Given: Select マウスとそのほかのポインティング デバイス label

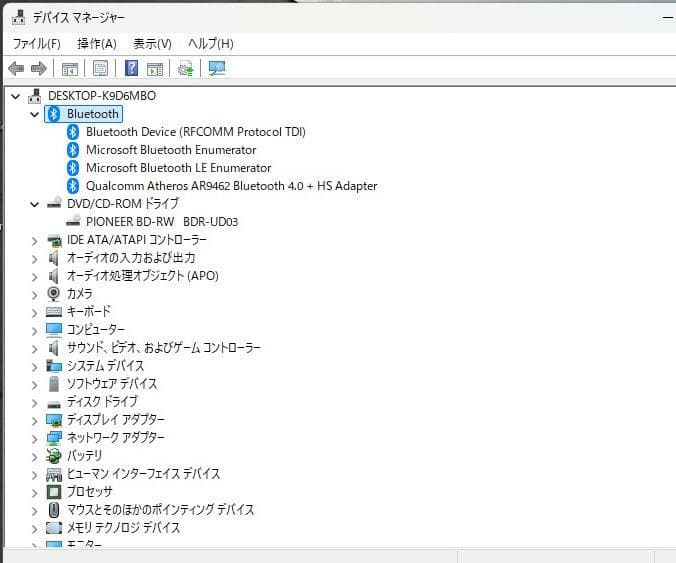Looking at the screenshot, I should (160, 510).
